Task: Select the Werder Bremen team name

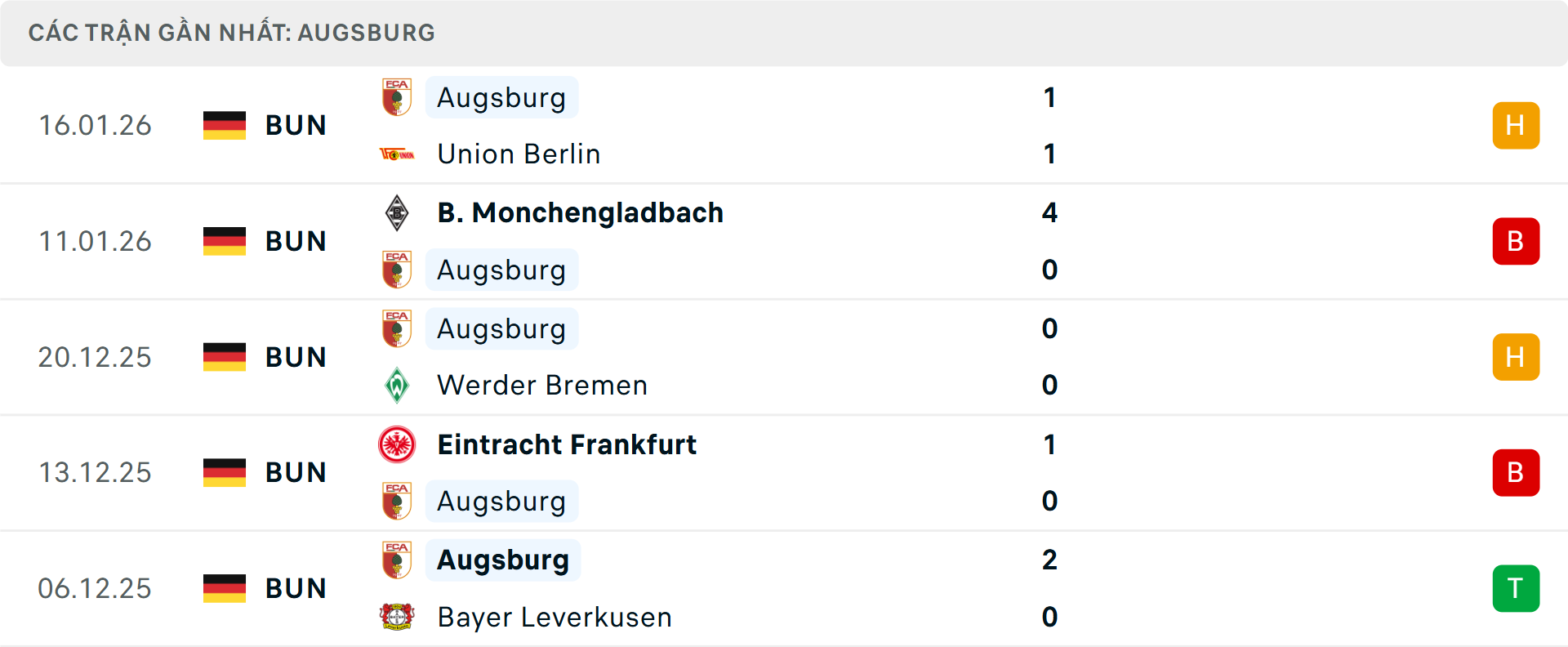Action: coord(542,386)
